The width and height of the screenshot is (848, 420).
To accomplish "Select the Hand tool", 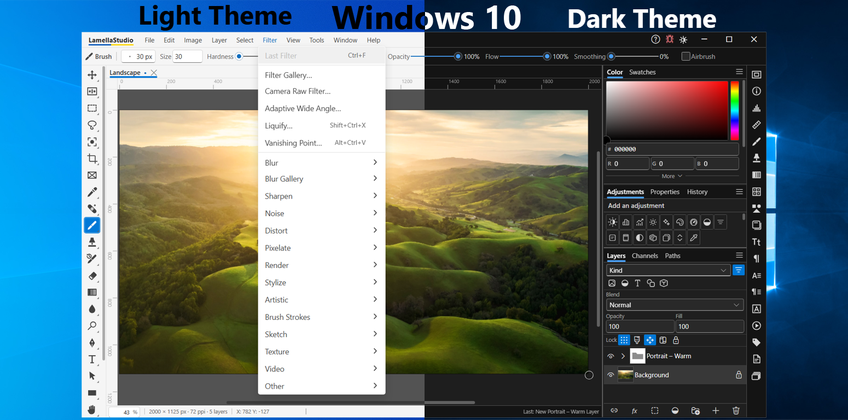I will coord(92,409).
